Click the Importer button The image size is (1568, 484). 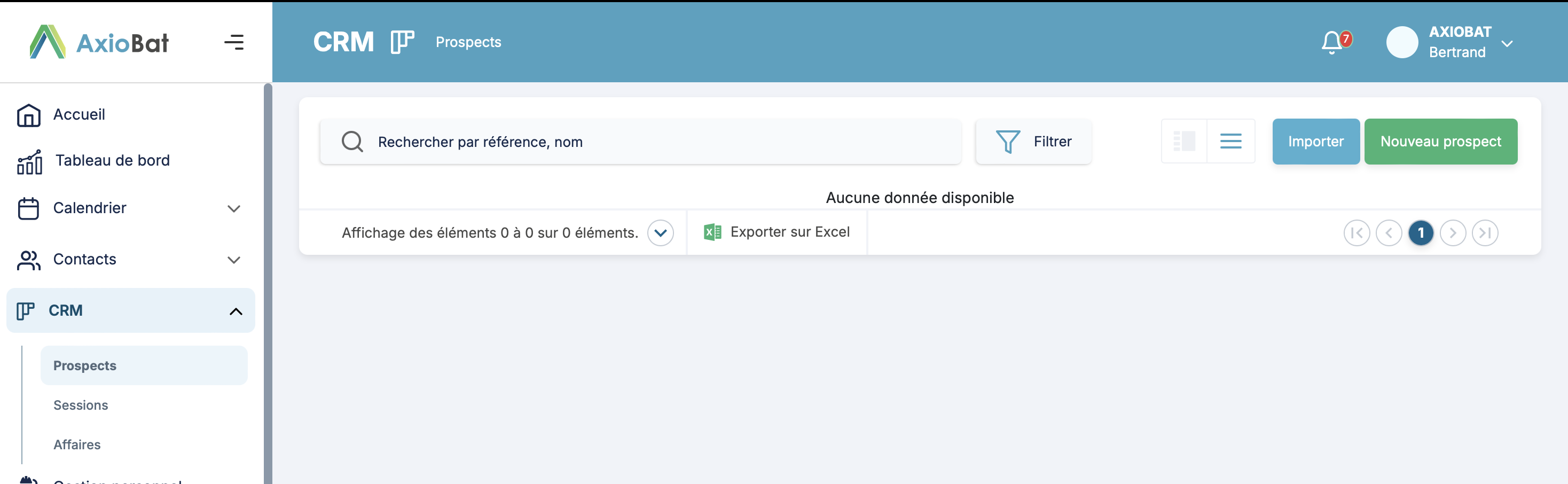click(1315, 141)
